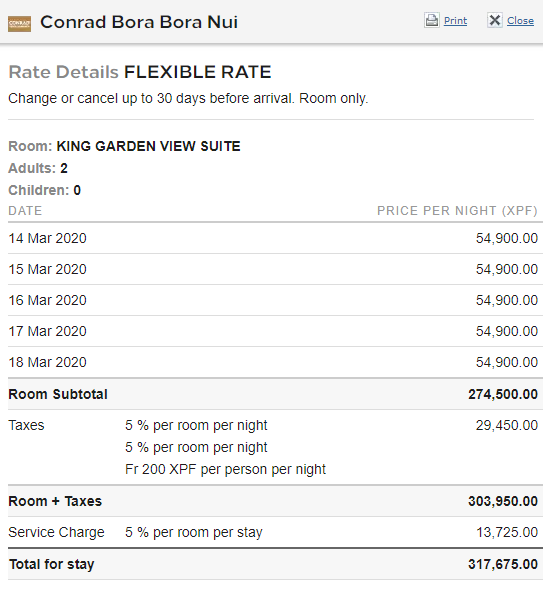This screenshot has width=543, height=593.
Task: Click the X close icon
Action: click(x=495, y=20)
